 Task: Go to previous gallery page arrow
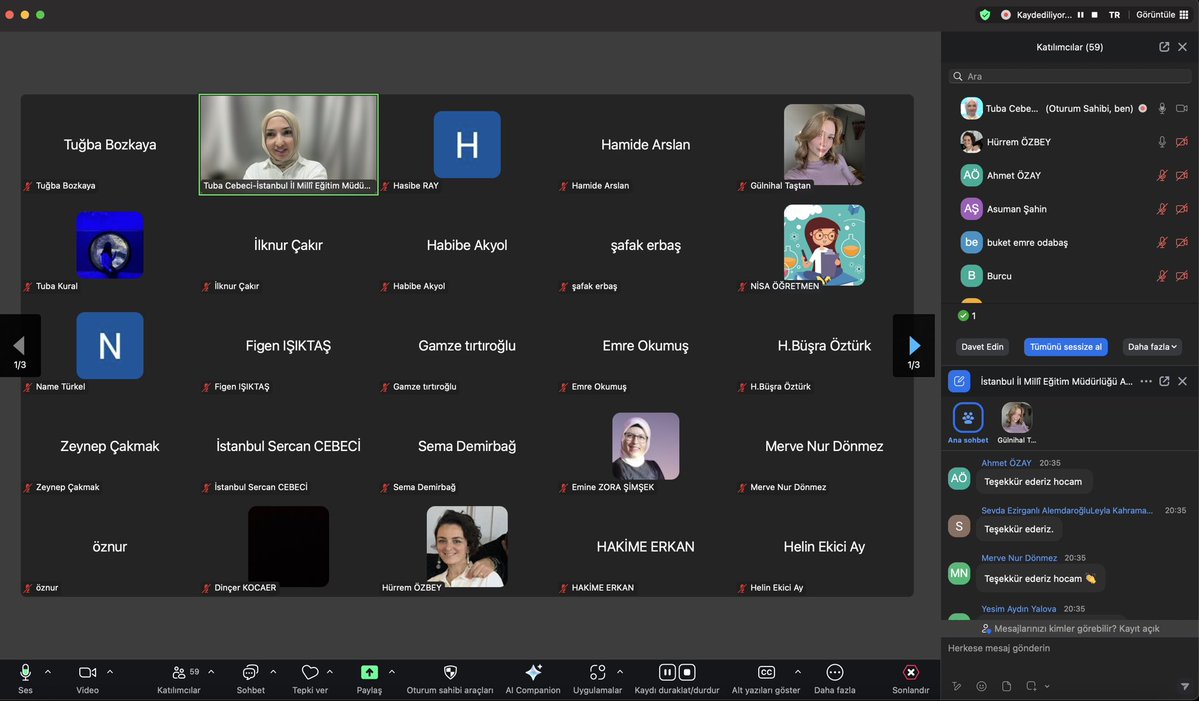point(20,346)
